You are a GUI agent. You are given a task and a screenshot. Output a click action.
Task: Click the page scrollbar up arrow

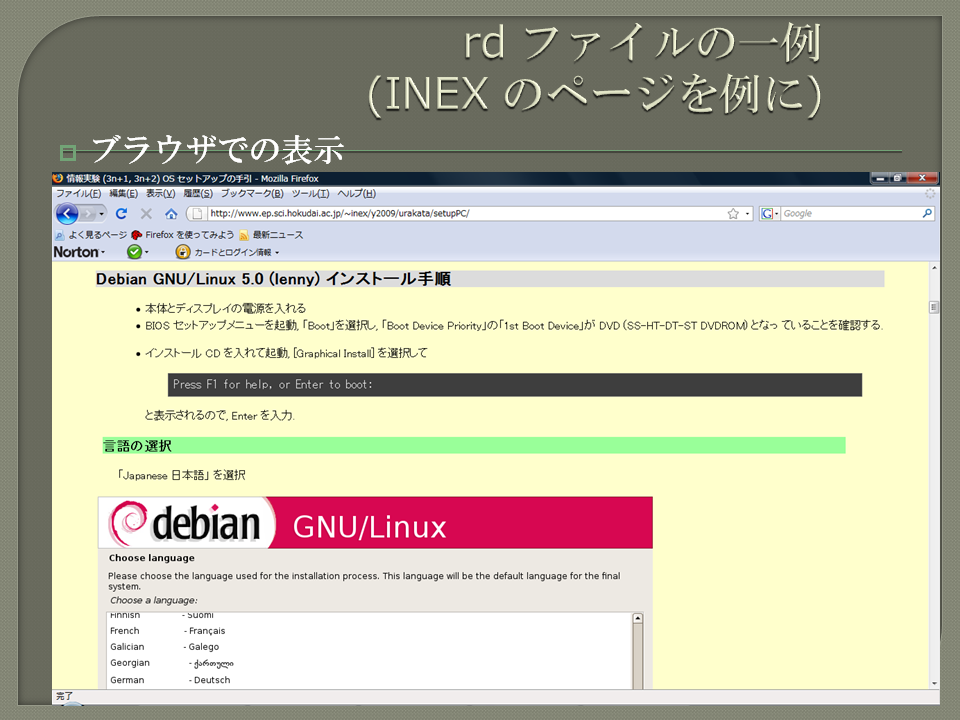point(934,268)
